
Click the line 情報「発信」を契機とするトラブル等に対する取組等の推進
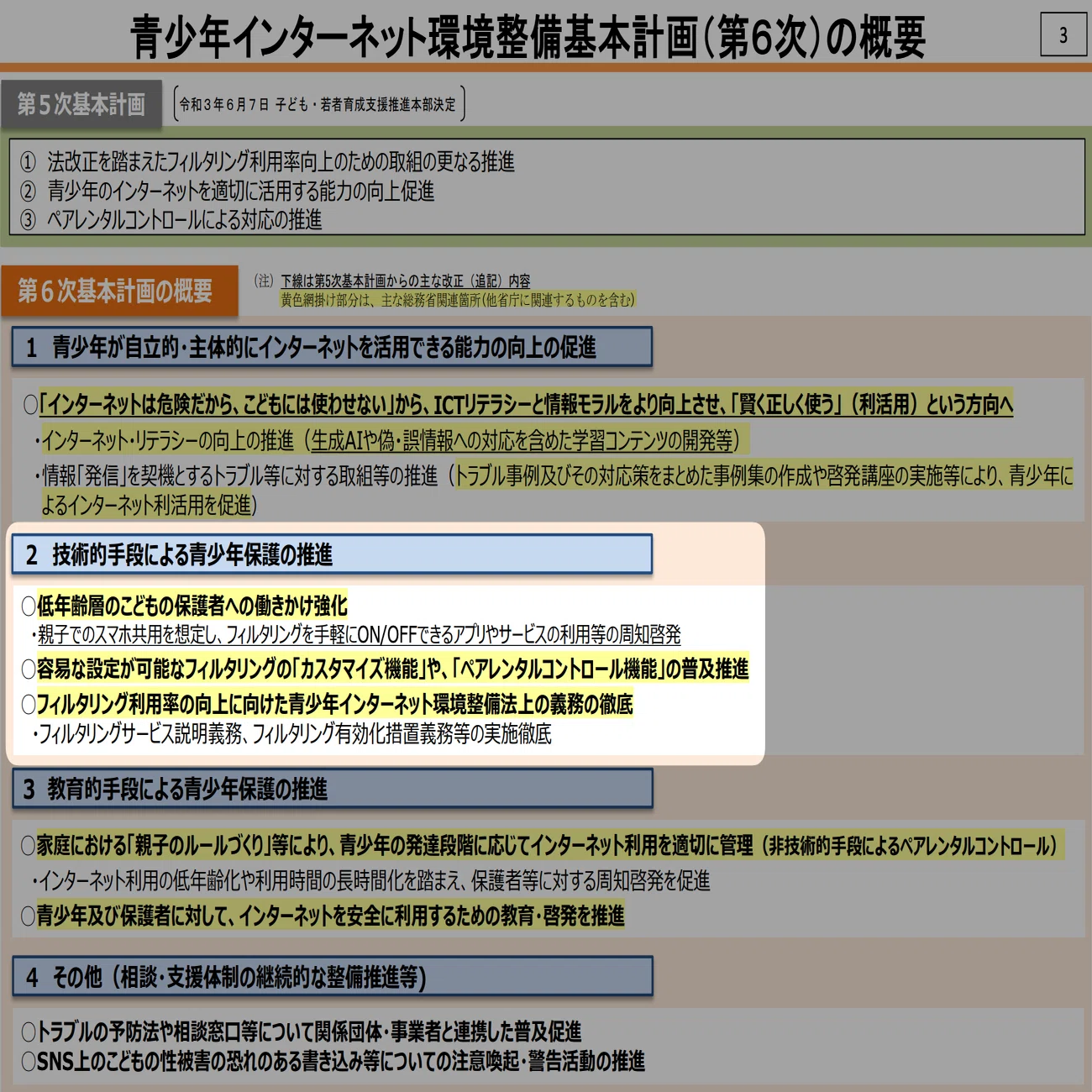tap(554, 490)
